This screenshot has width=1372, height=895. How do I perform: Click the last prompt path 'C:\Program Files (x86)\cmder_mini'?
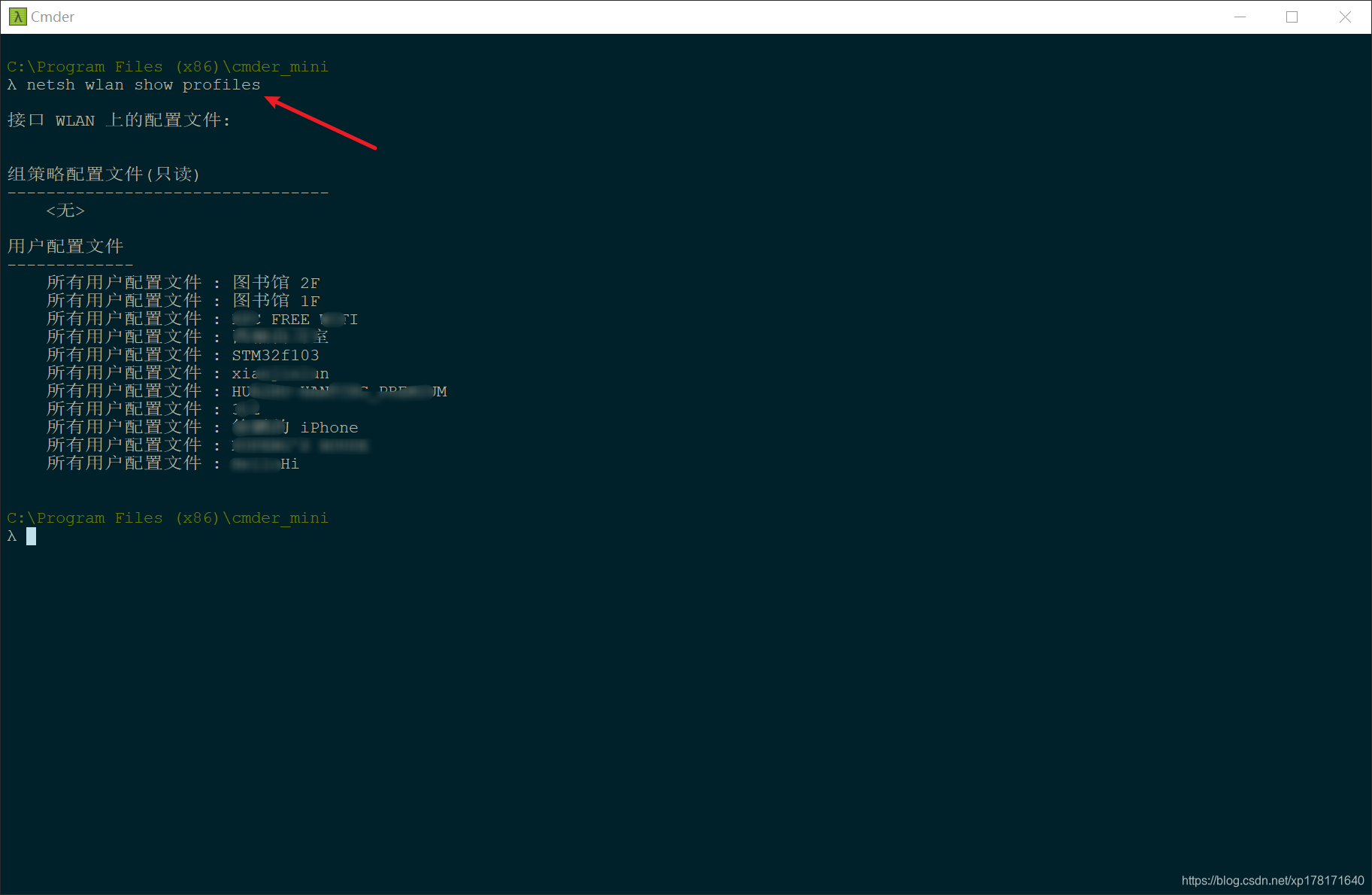pos(168,518)
